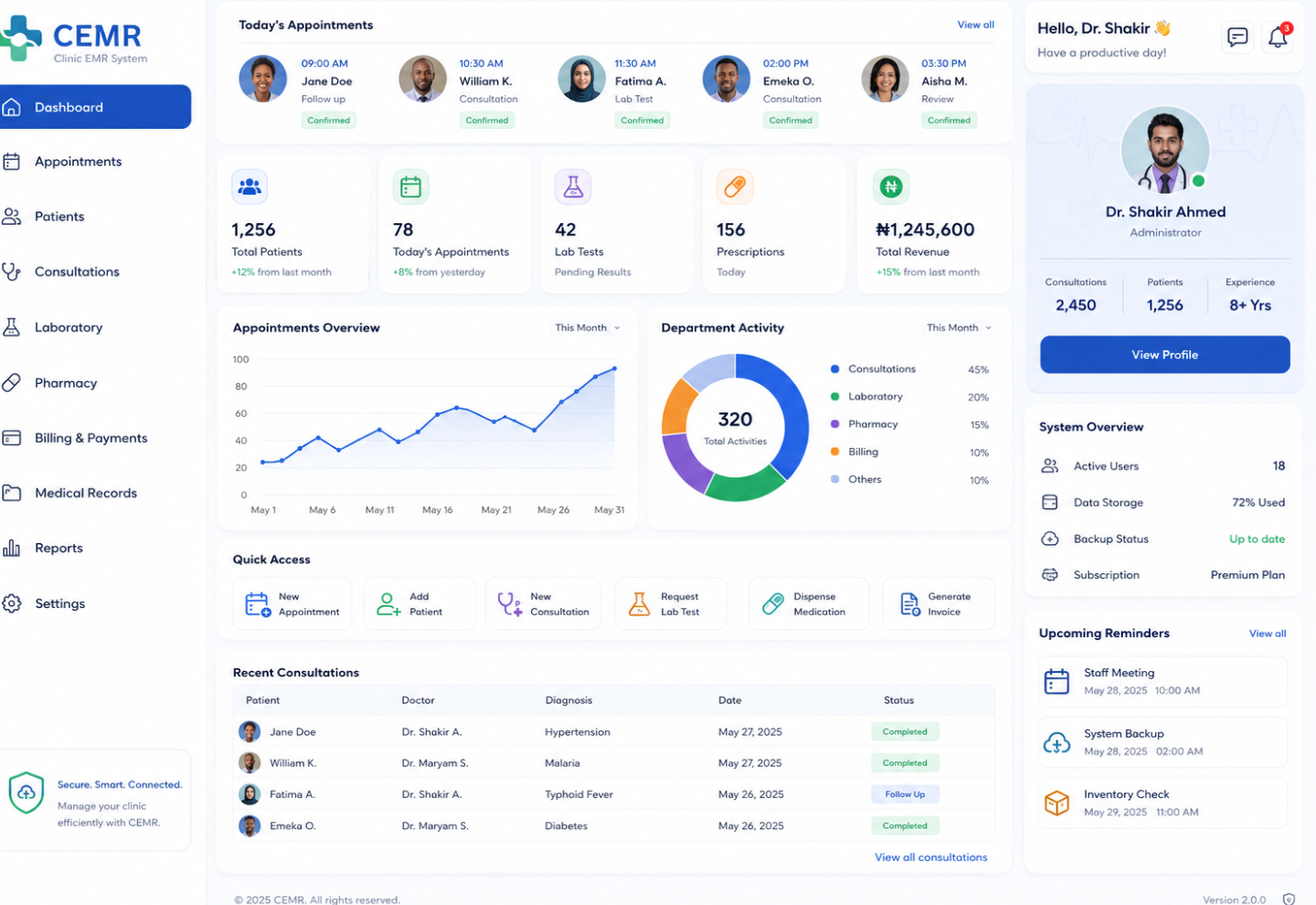Click Generate Invoice quick access button

point(939,603)
